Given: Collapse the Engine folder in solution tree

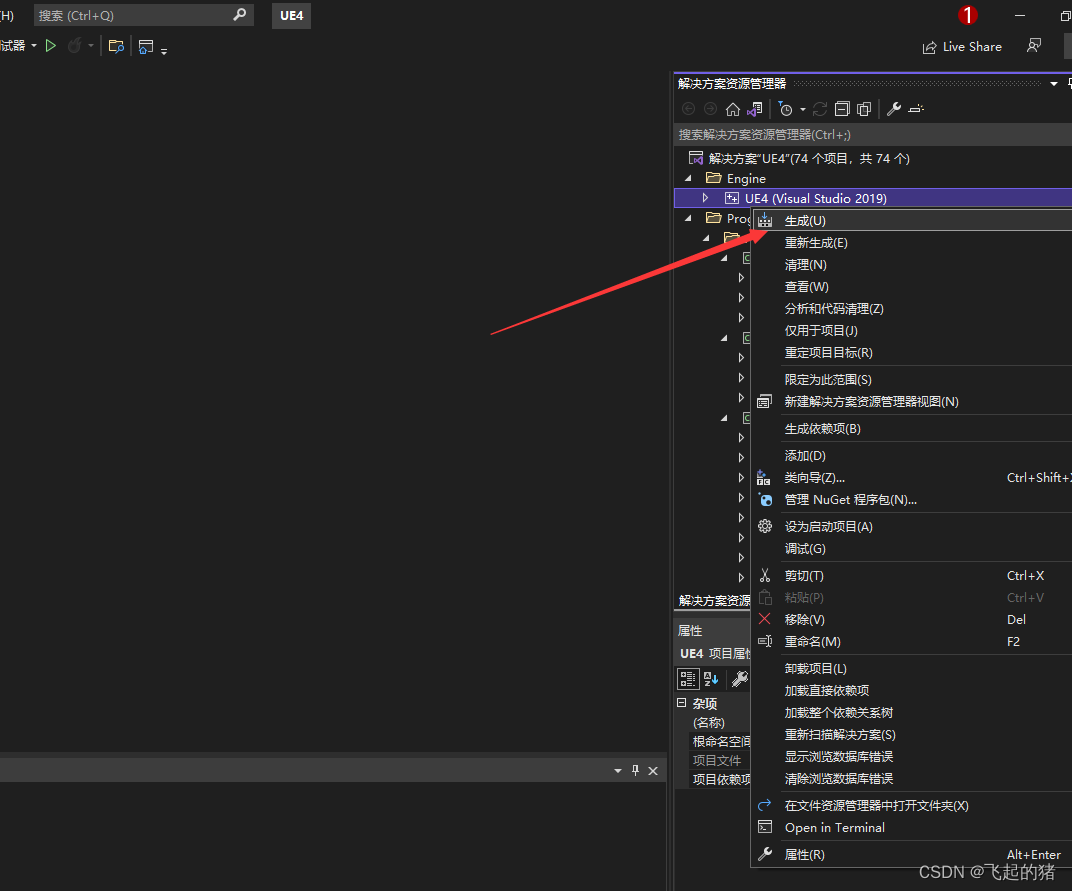Looking at the screenshot, I should pos(687,178).
